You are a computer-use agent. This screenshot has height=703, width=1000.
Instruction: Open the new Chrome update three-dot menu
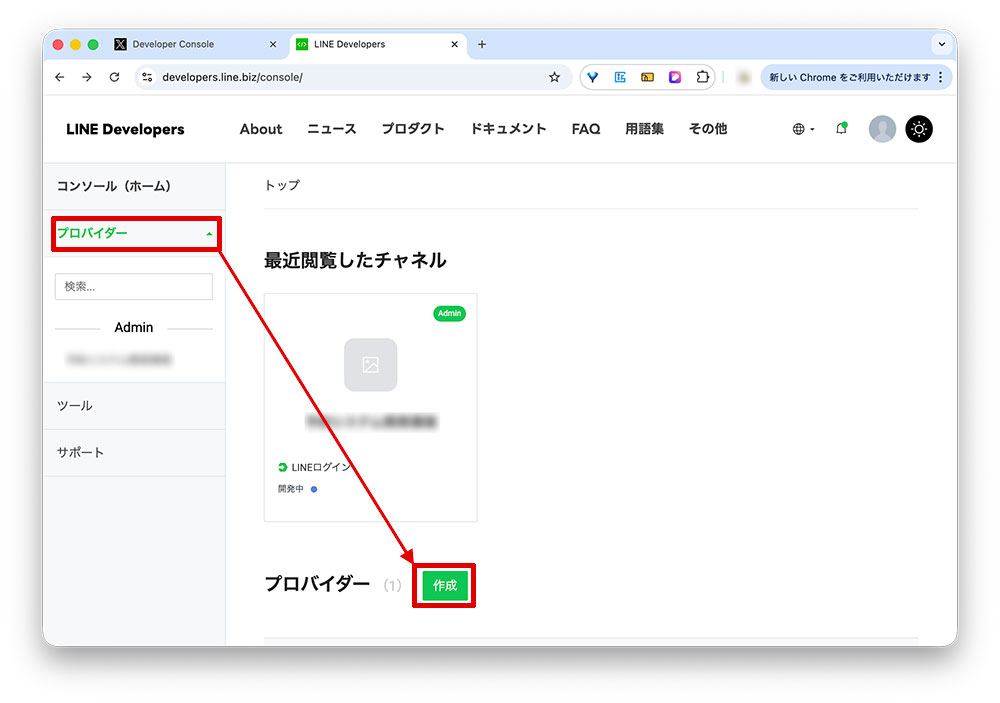[941, 77]
